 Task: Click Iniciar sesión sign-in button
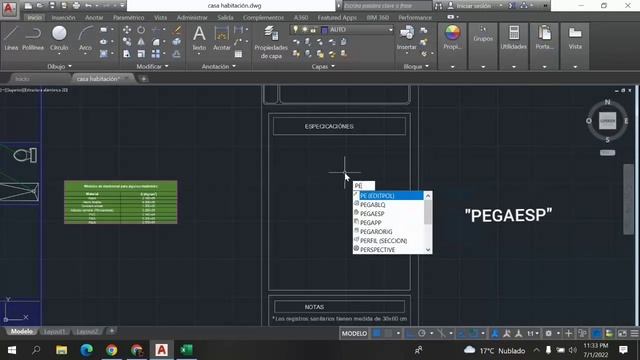click(x=474, y=5)
